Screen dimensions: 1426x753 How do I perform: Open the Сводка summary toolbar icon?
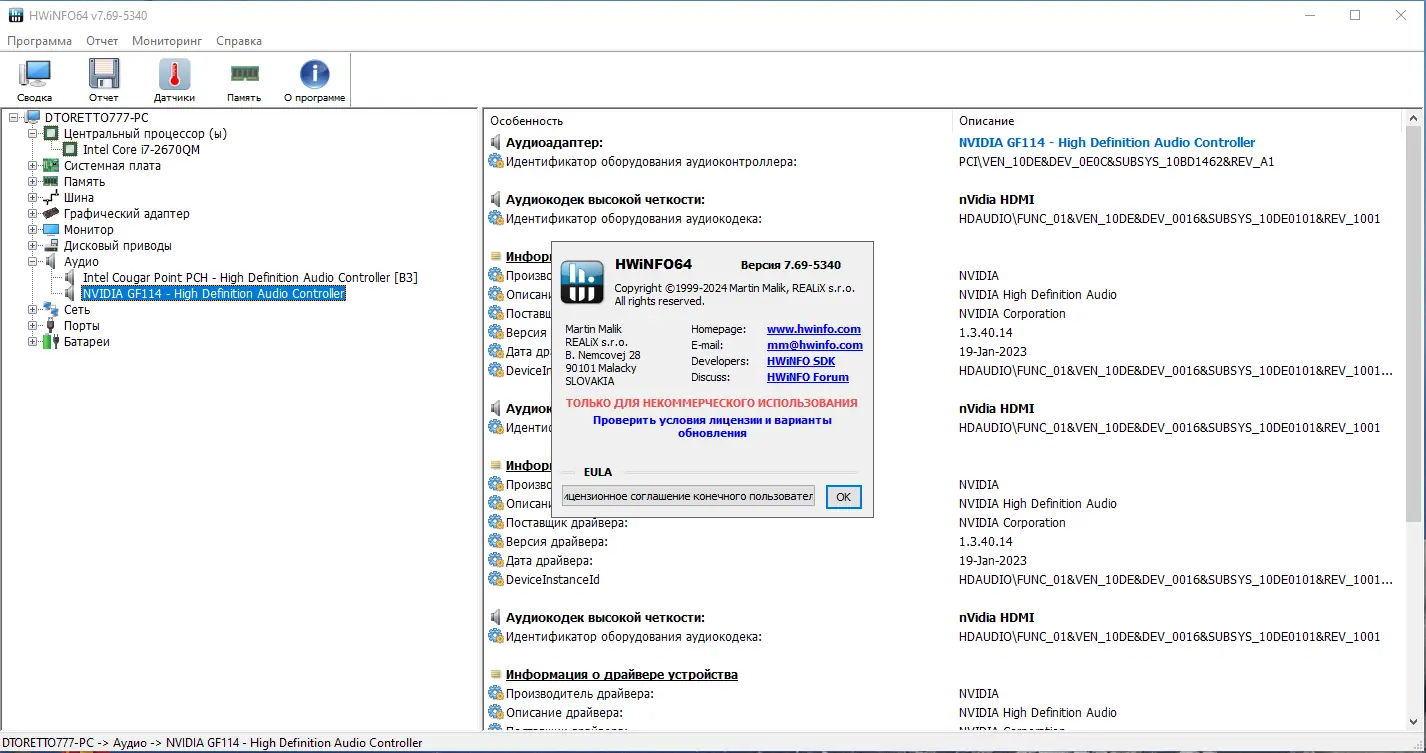click(x=35, y=75)
